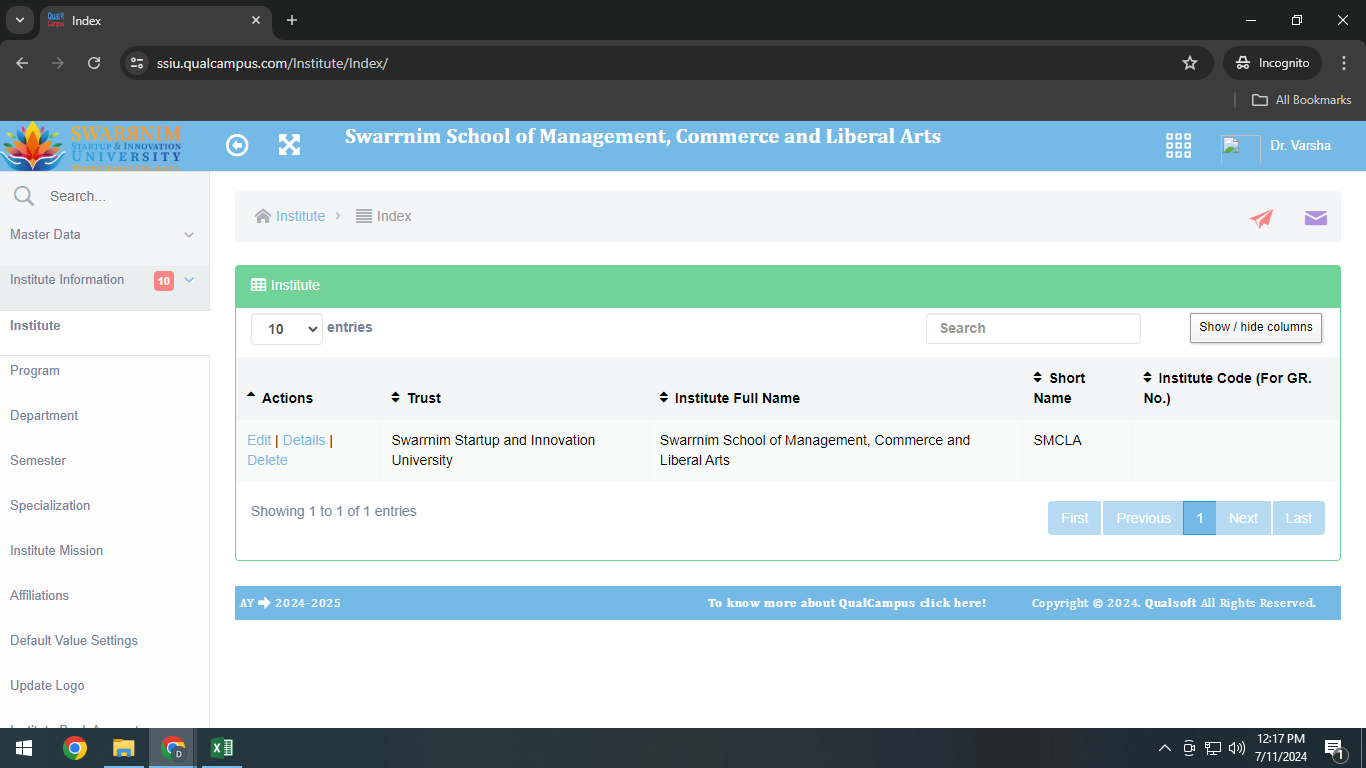The image size is (1366, 768).
Task: Click the Last pagination button
Action: tap(1299, 518)
